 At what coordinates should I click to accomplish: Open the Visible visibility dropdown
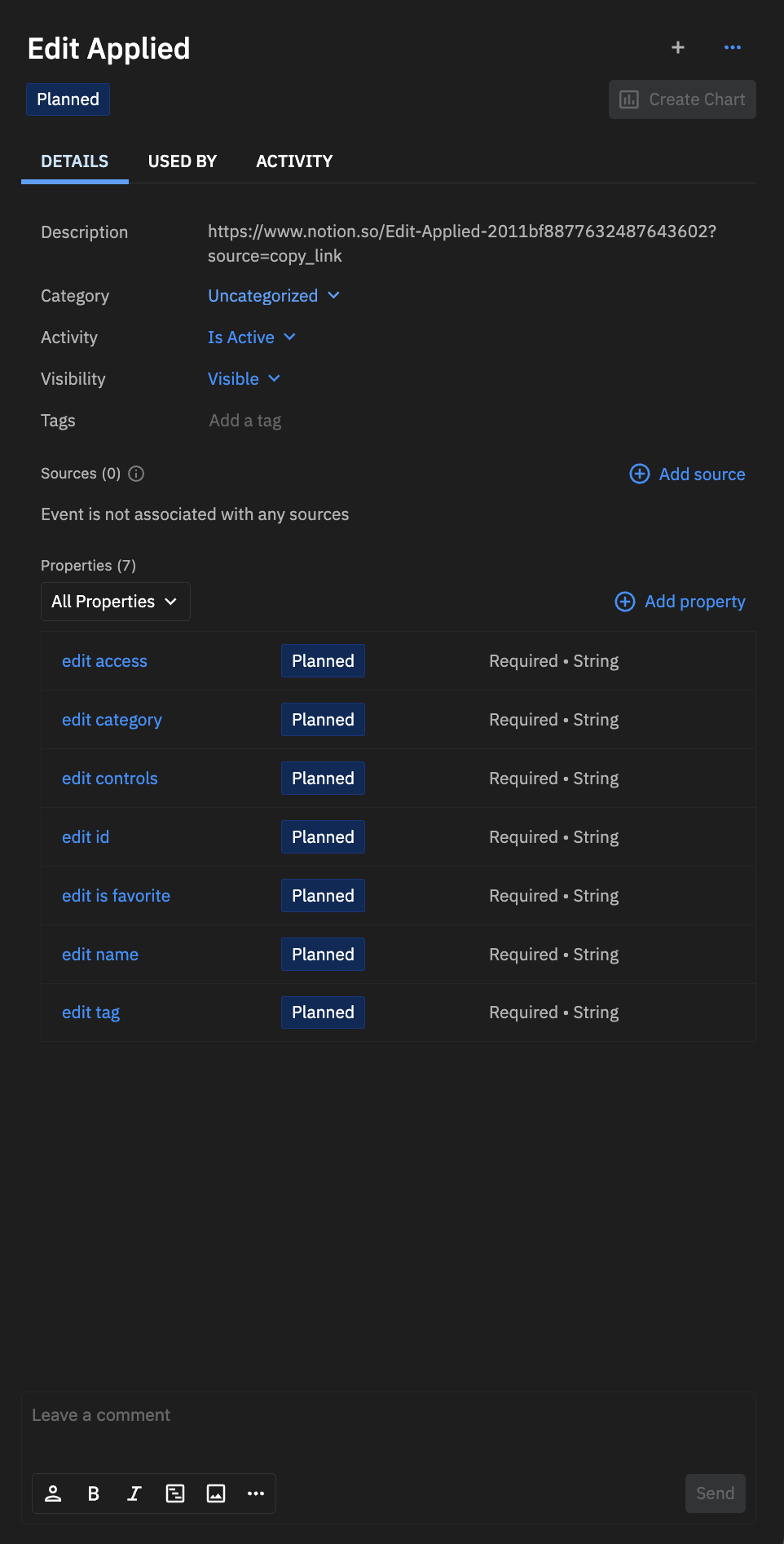[244, 379]
